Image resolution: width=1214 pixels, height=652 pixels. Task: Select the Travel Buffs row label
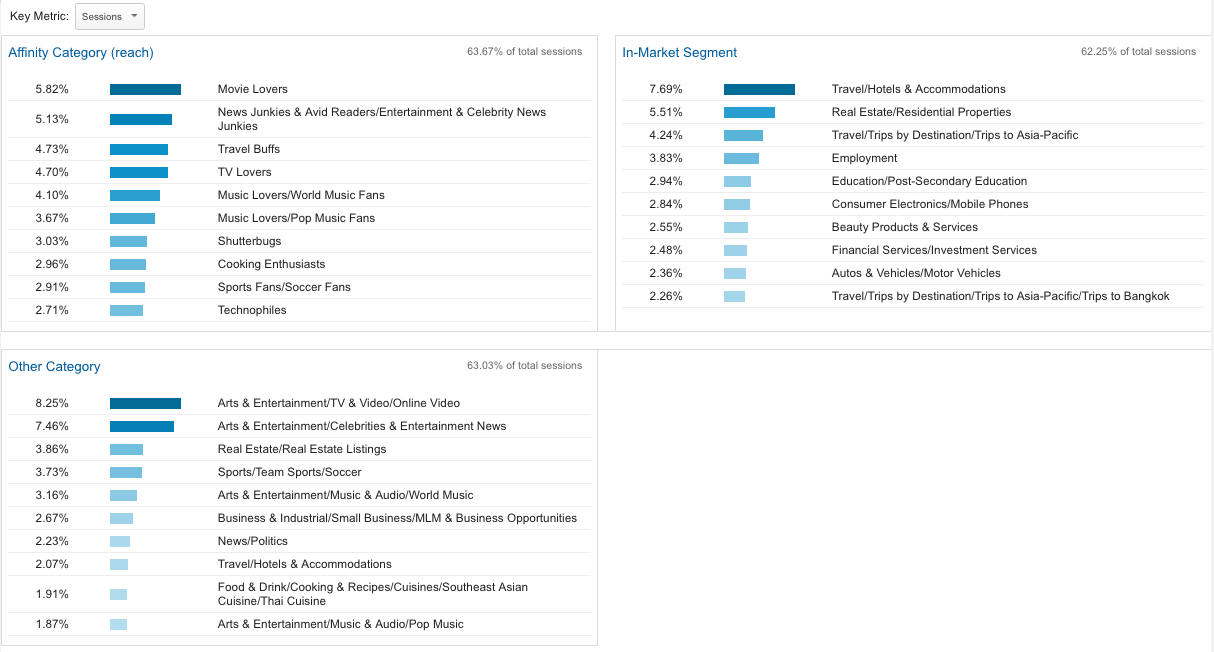[249, 149]
